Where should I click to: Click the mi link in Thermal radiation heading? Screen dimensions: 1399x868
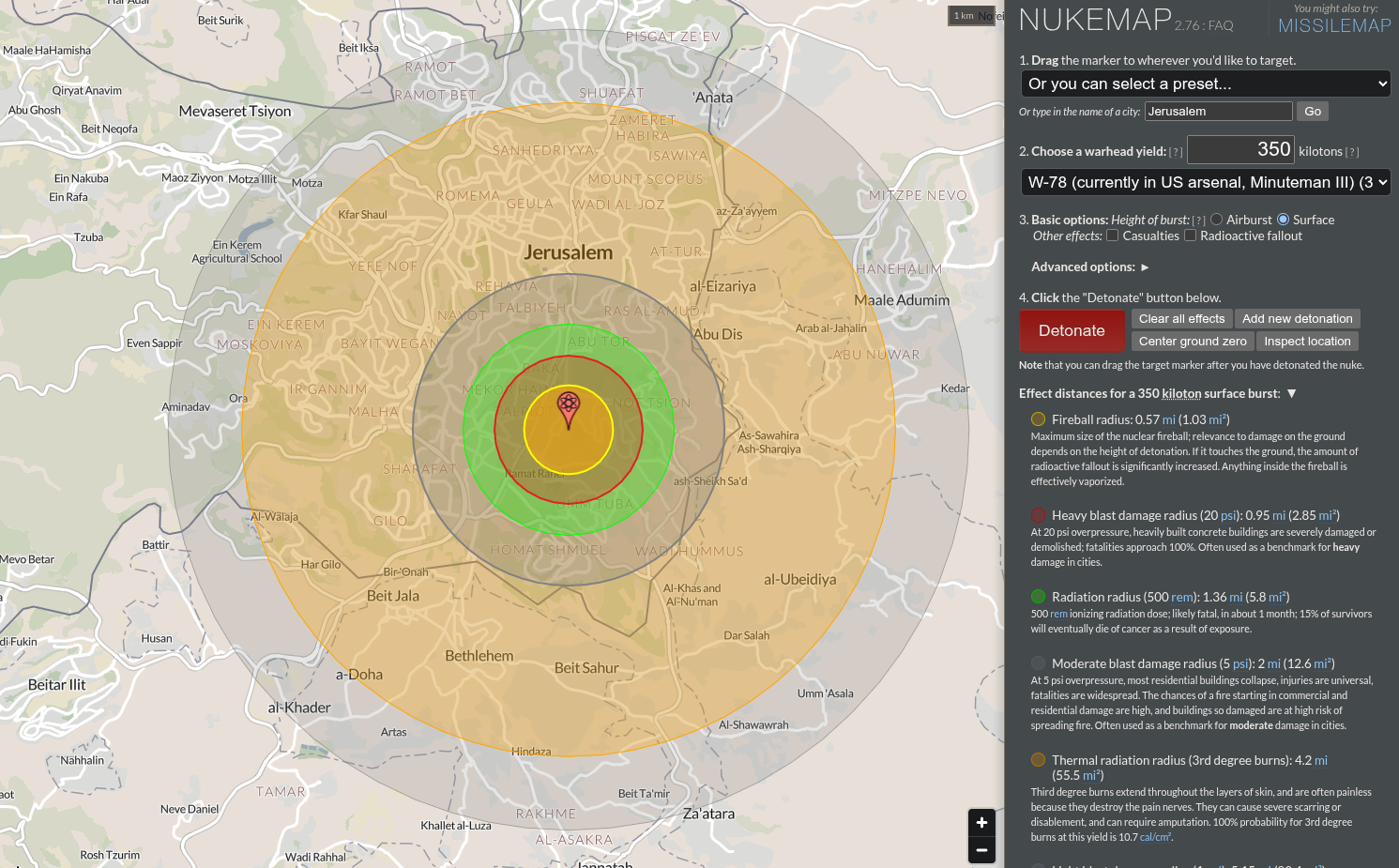1321,760
